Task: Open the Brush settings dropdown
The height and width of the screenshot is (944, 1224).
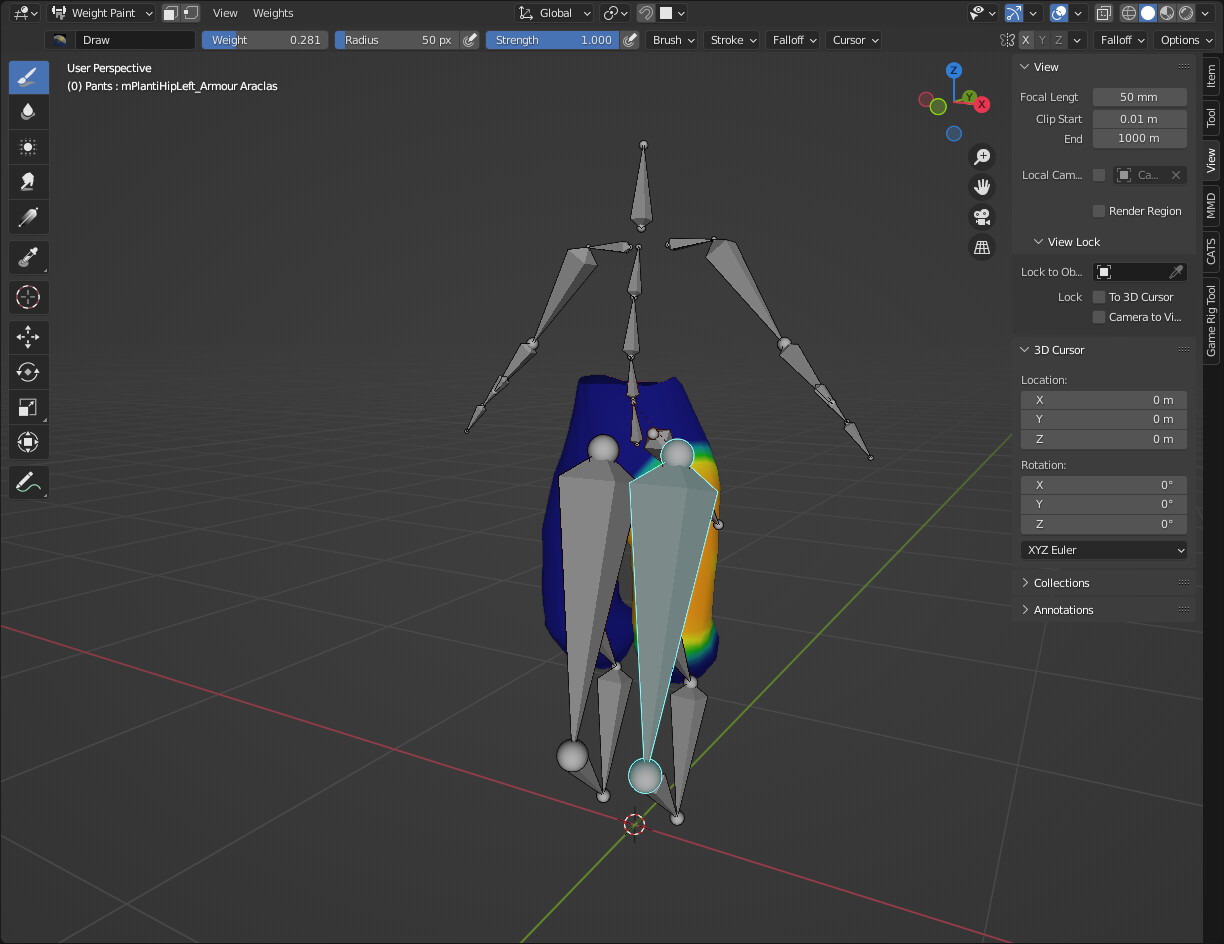Action: [673, 40]
